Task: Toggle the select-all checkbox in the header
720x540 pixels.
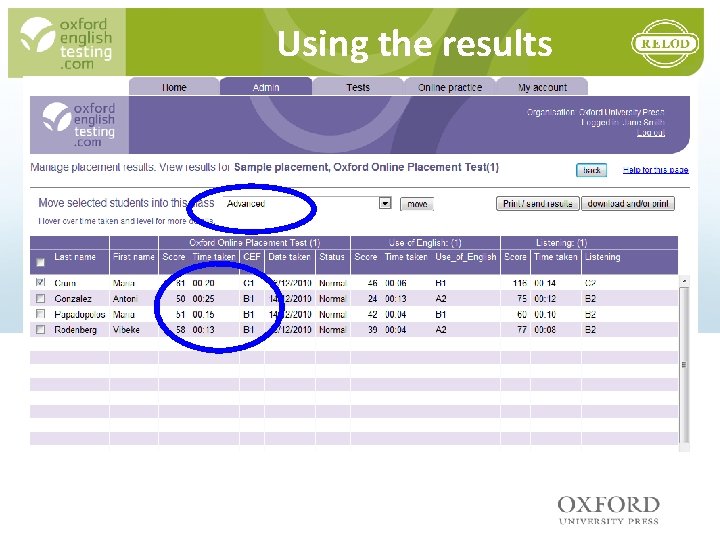Action: [x=40, y=262]
